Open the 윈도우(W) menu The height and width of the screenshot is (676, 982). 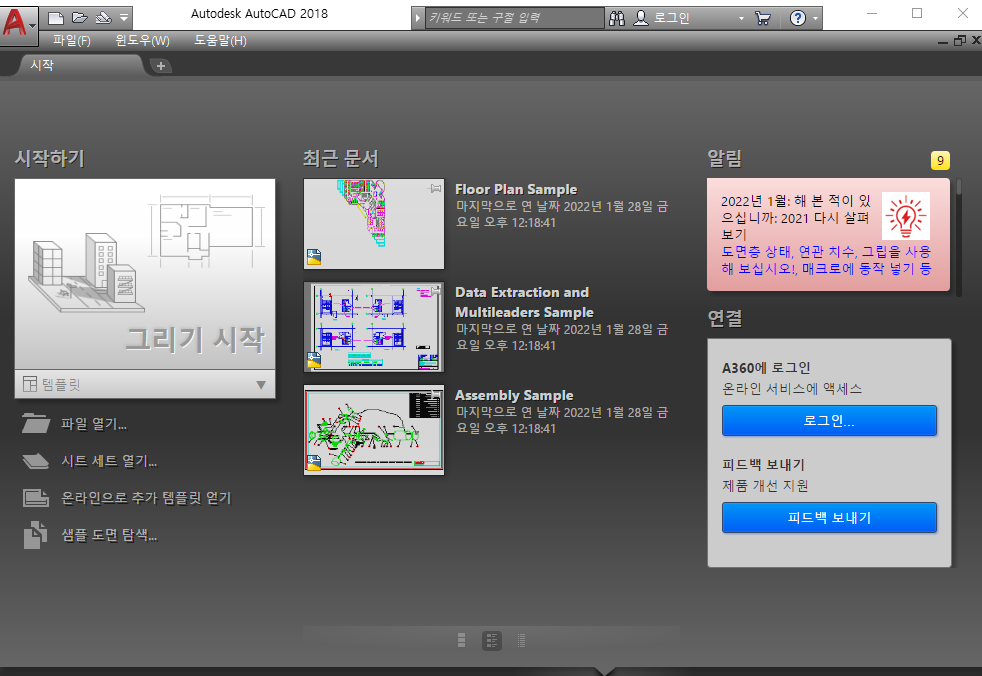(x=142, y=41)
